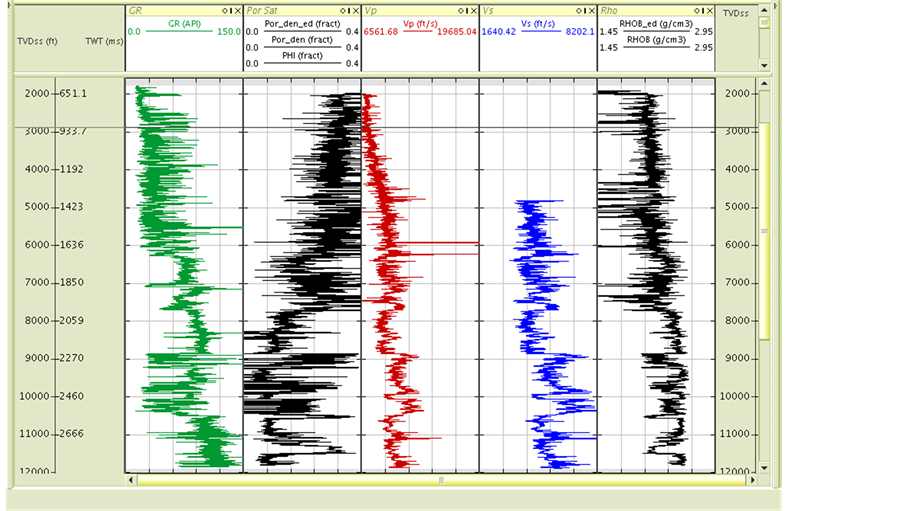903x511 pixels.
Task: Click the bar icon in the Vs track header
Action: [x=583, y=10]
